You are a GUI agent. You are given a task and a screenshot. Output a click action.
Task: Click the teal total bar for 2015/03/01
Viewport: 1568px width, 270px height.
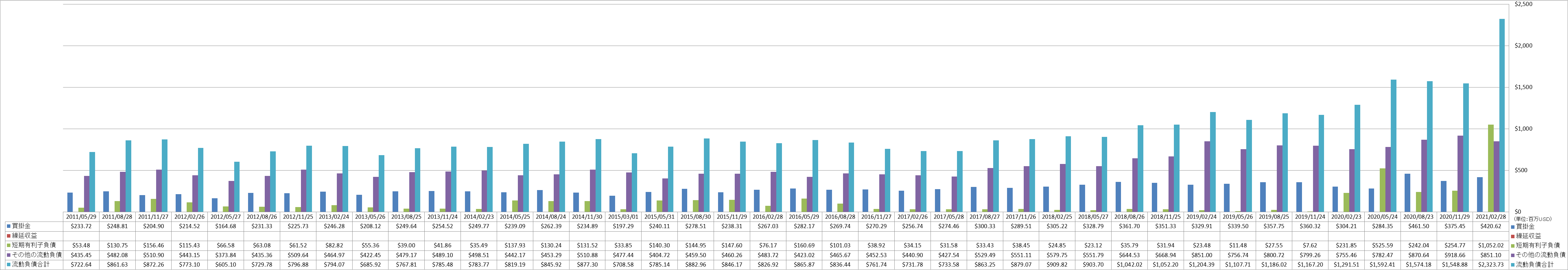coord(635,183)
